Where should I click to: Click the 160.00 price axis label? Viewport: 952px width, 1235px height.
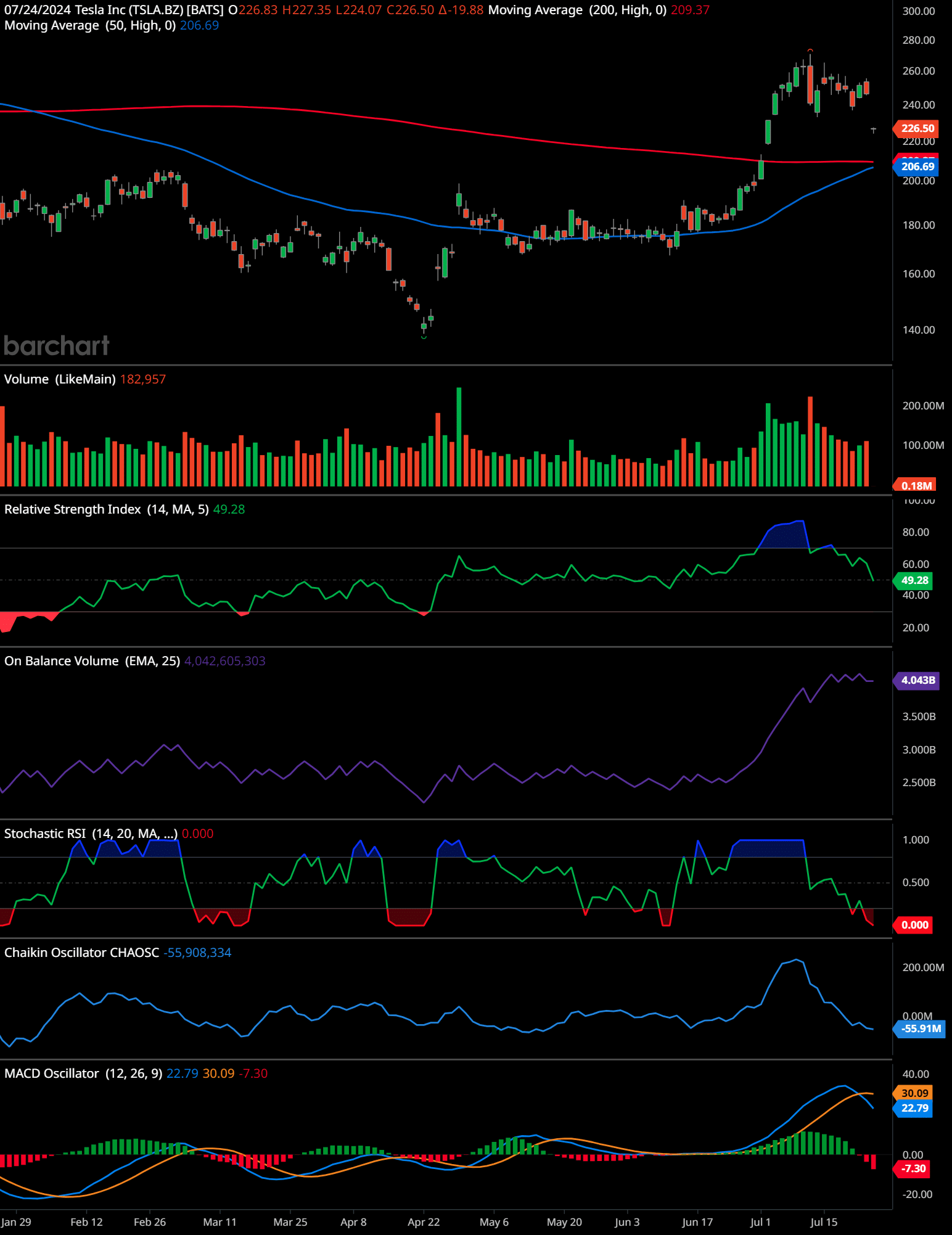919,274
